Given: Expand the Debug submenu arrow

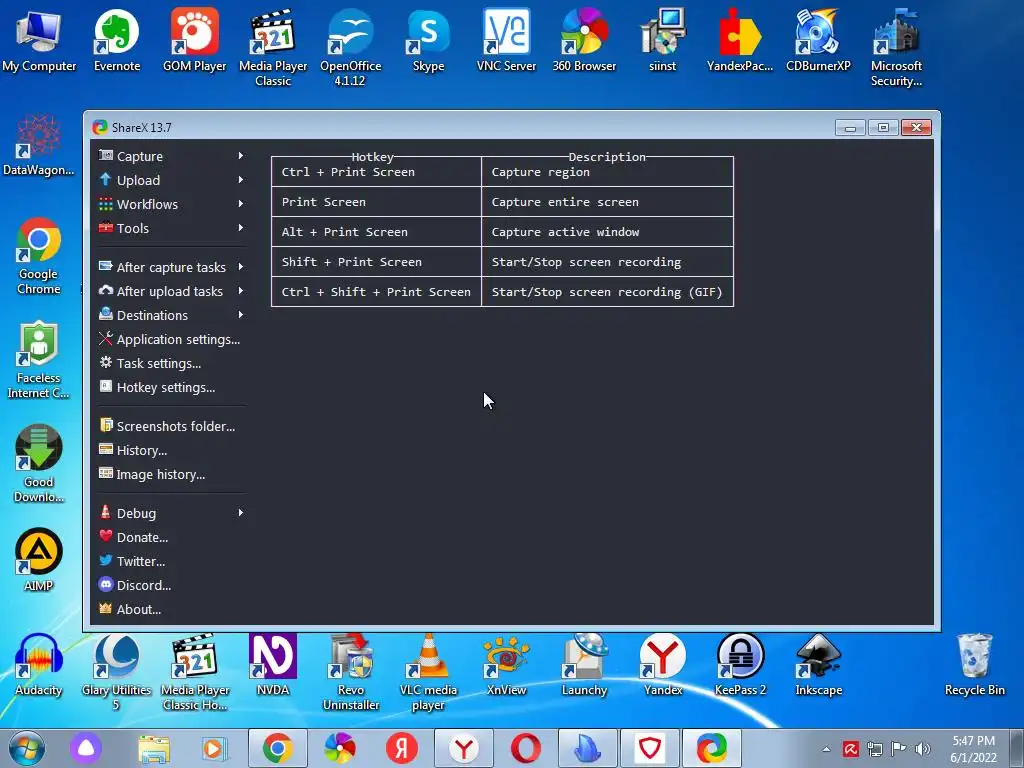Looking at the screenshot, I should 240,513.
